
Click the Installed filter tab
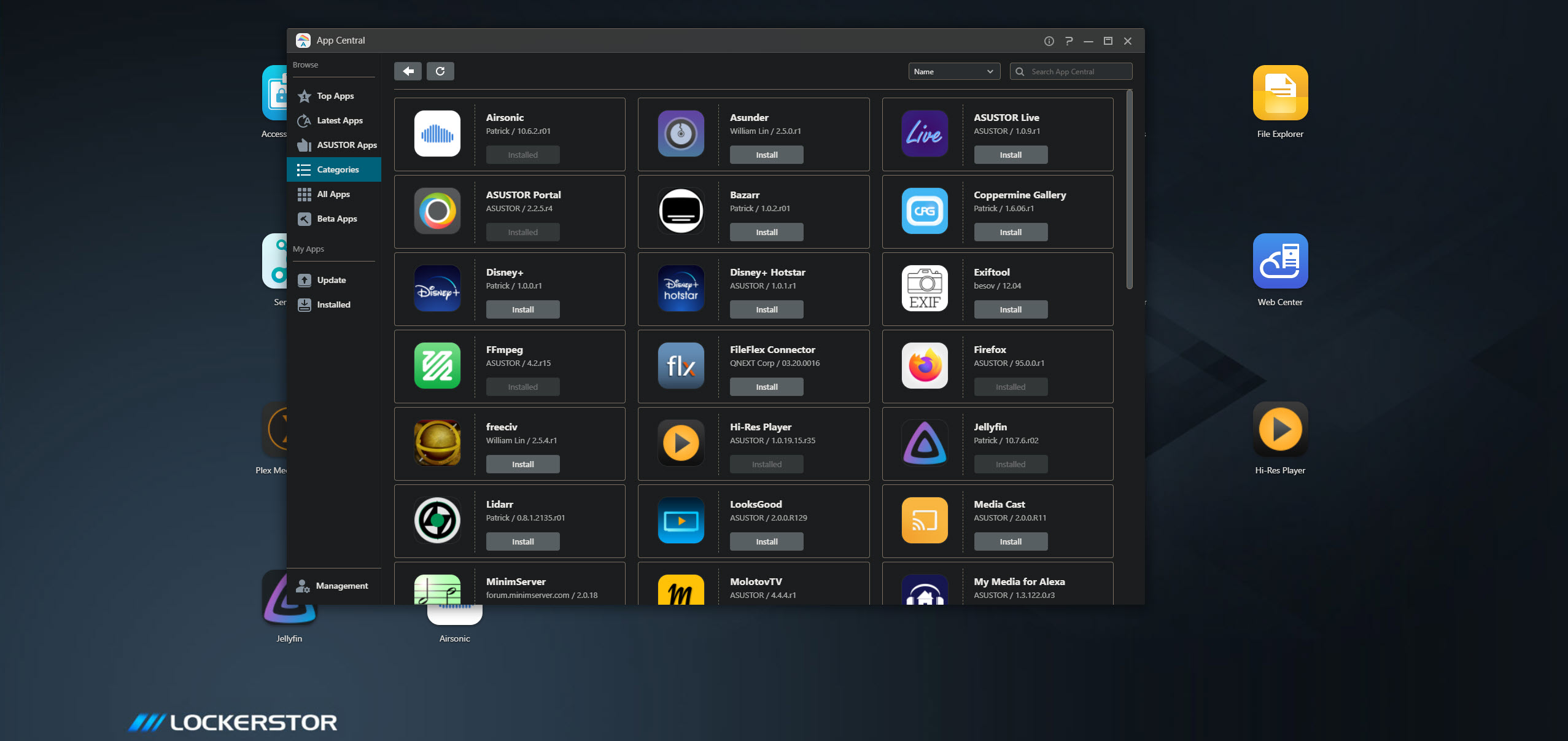coord(333,304)
